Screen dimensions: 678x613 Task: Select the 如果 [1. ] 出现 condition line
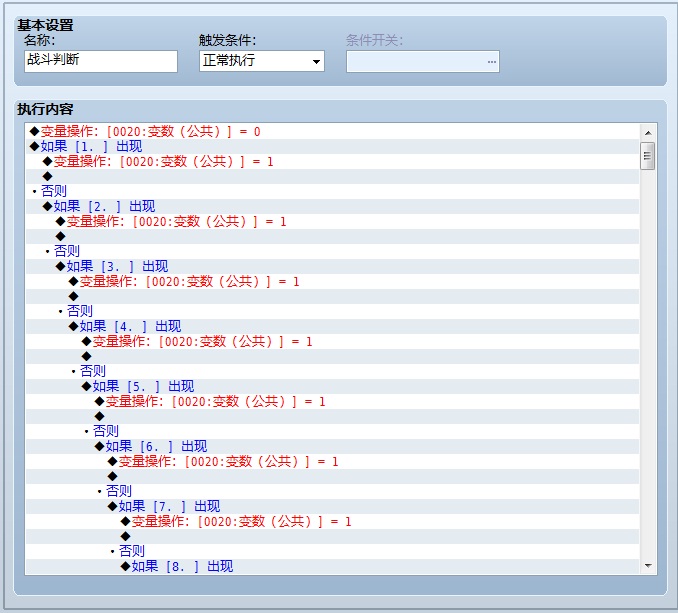point(332,147)
